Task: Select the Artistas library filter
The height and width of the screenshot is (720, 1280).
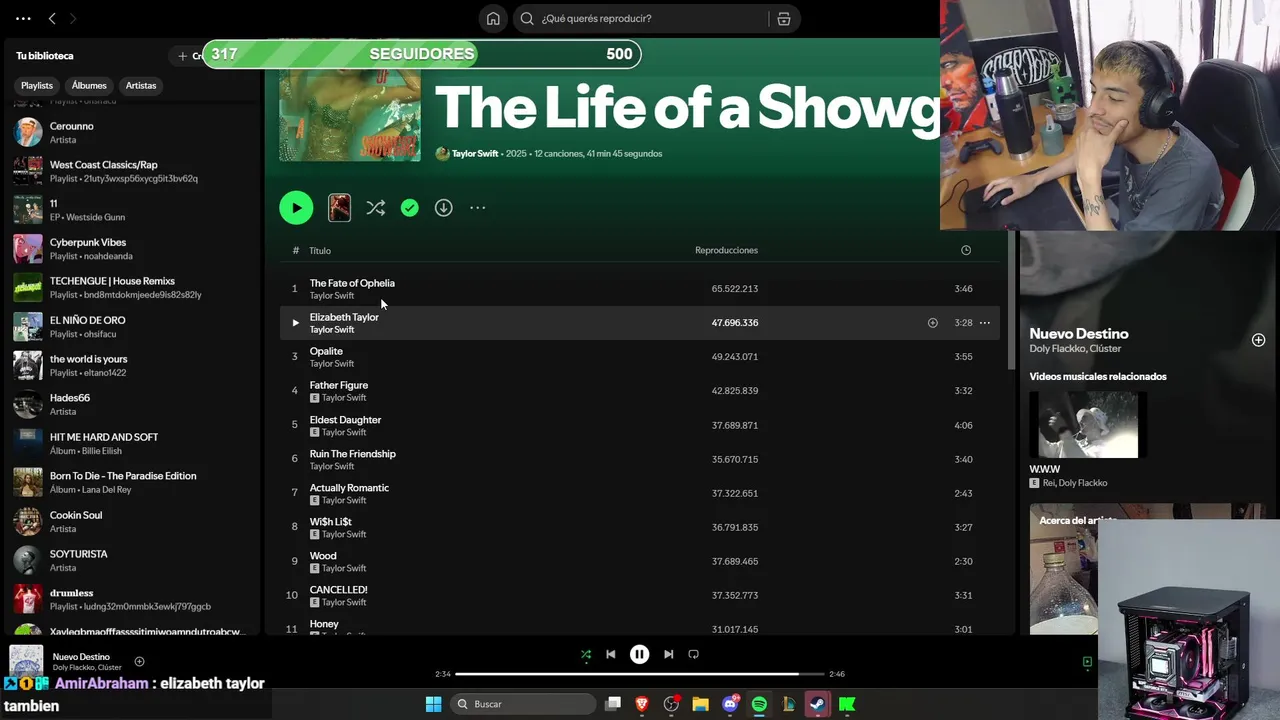Action: [x=141, y=85]
